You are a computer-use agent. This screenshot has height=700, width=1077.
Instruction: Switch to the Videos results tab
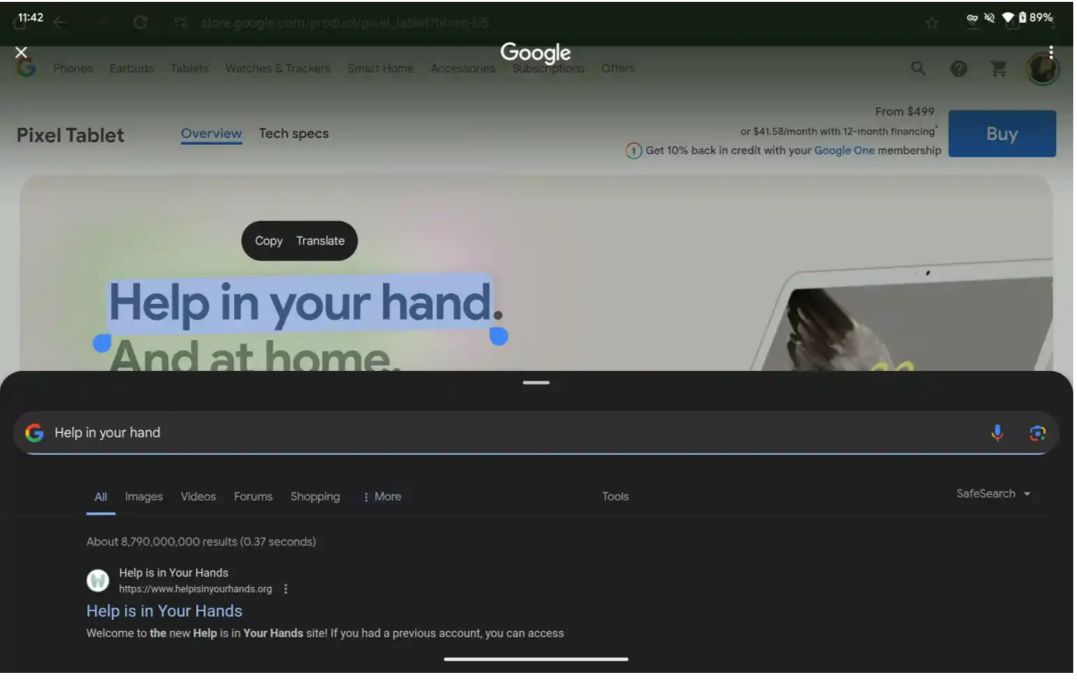(198, 497)
